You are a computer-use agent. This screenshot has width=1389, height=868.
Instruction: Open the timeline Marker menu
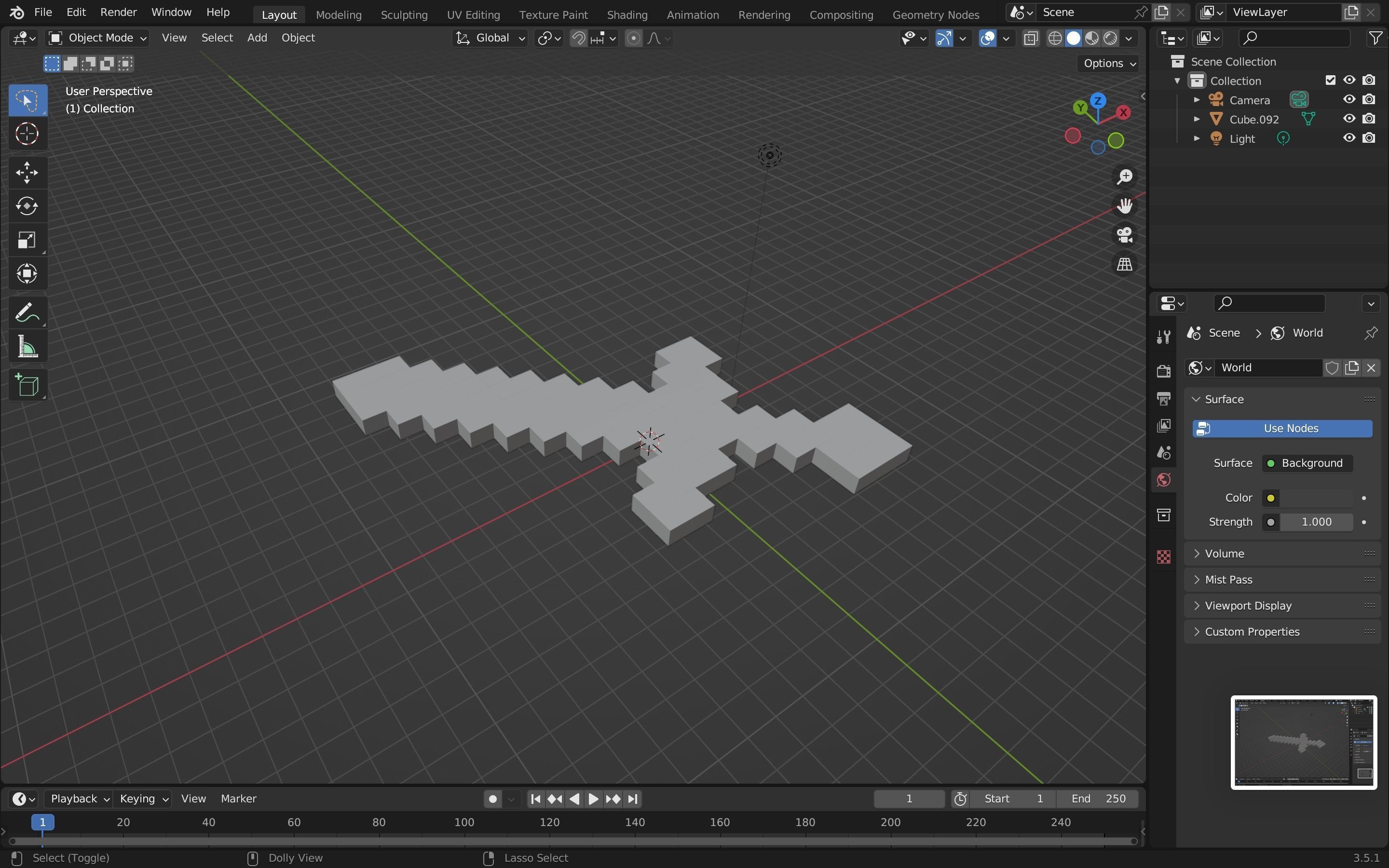click(x=238, y=799)
